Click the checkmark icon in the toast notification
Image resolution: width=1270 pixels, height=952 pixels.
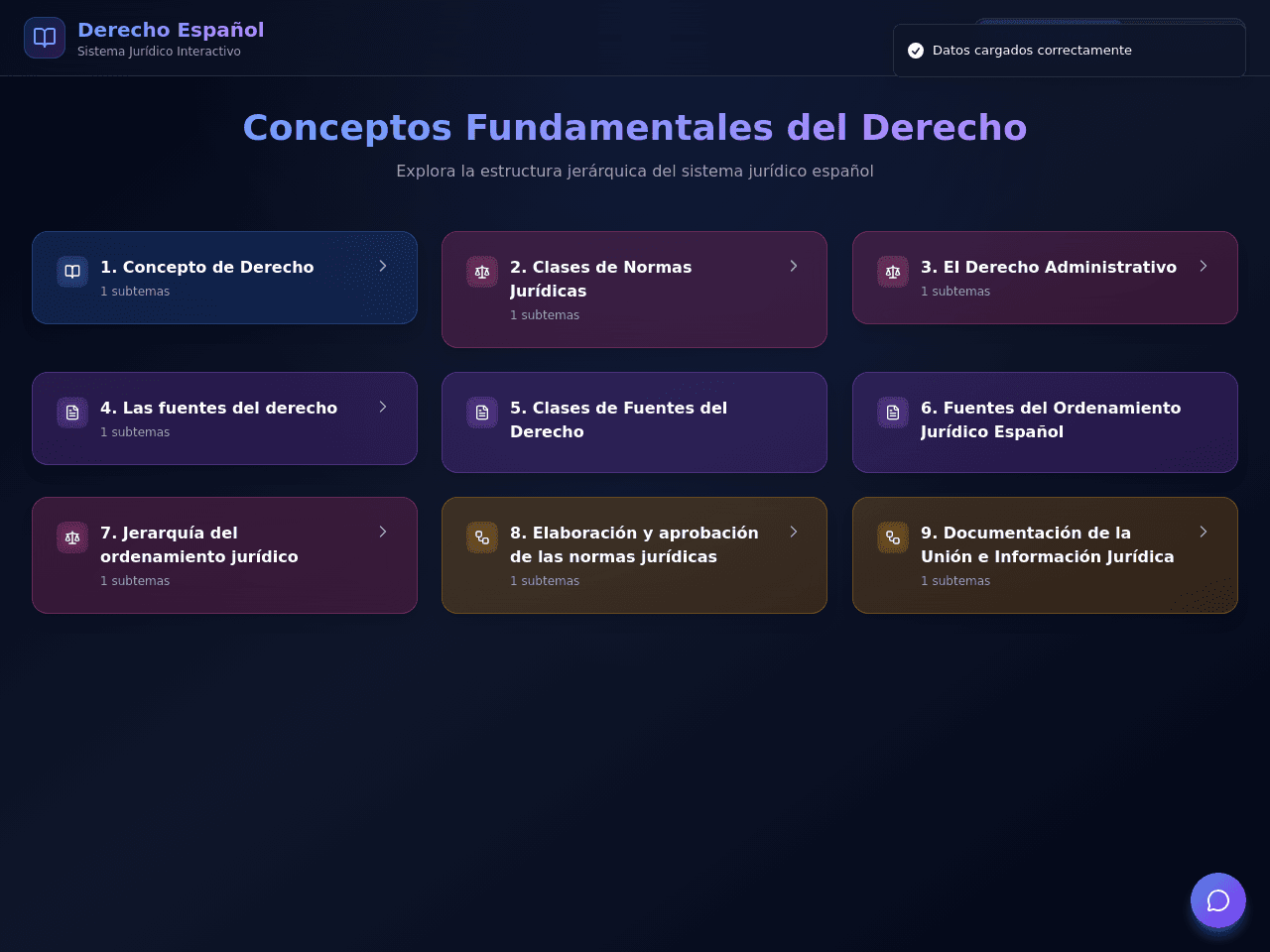(x=916, y=51)
